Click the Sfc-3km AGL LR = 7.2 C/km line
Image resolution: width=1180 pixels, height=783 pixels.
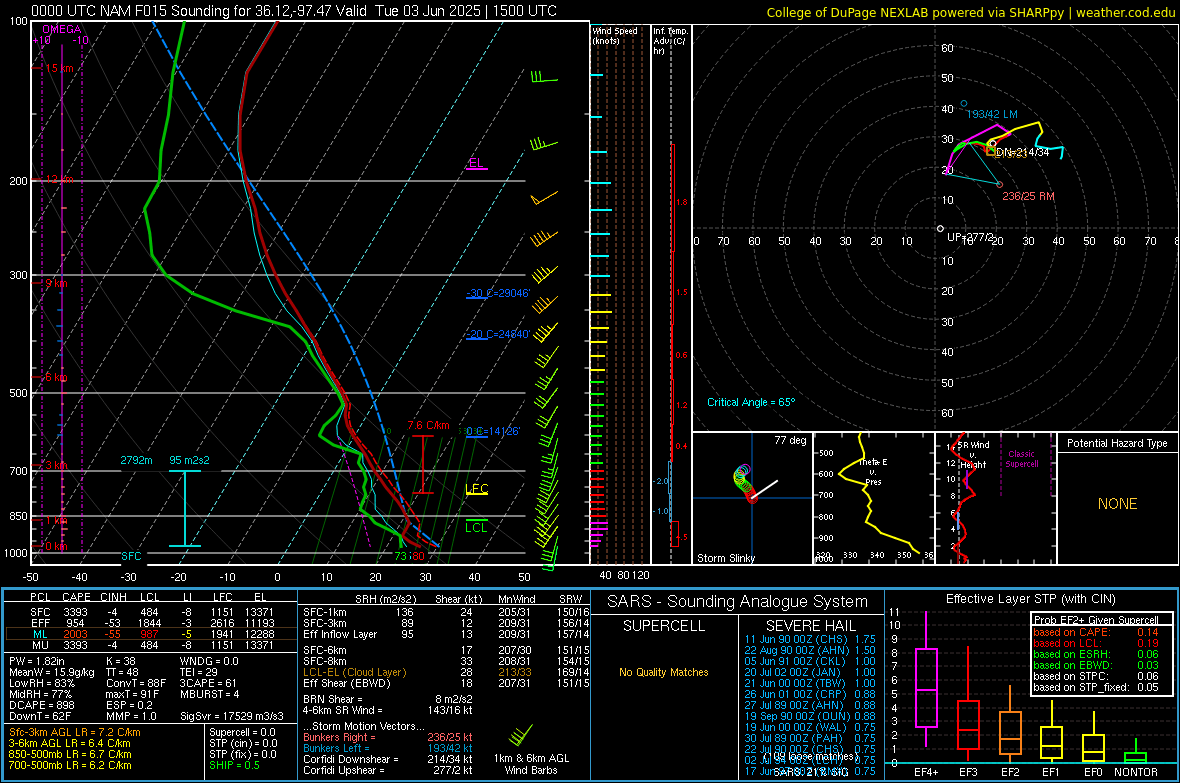75,732
